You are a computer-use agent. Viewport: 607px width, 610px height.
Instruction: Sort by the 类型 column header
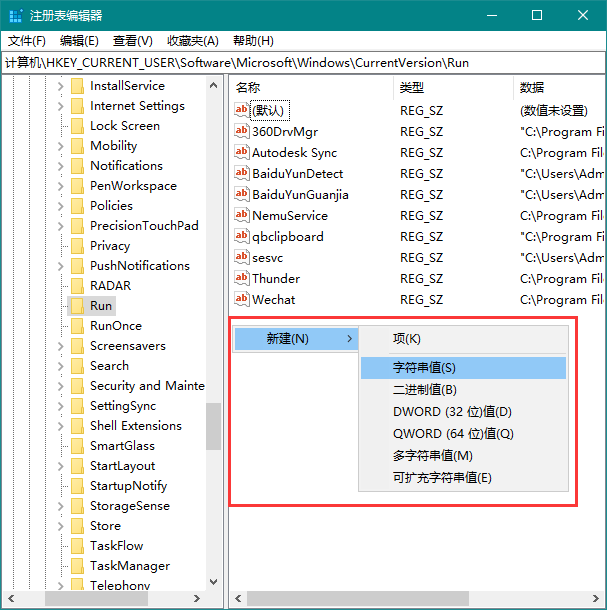[x=453, y=88]
